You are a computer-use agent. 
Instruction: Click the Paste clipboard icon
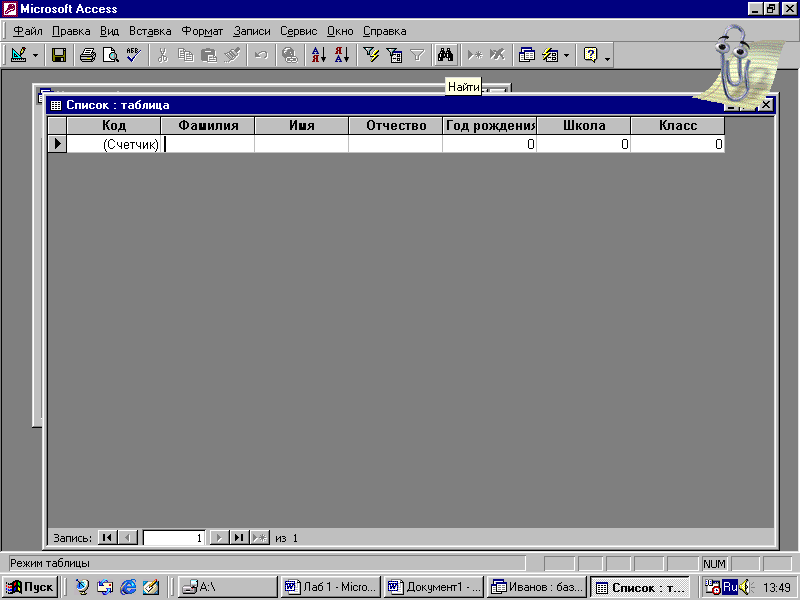pos(209,55)
